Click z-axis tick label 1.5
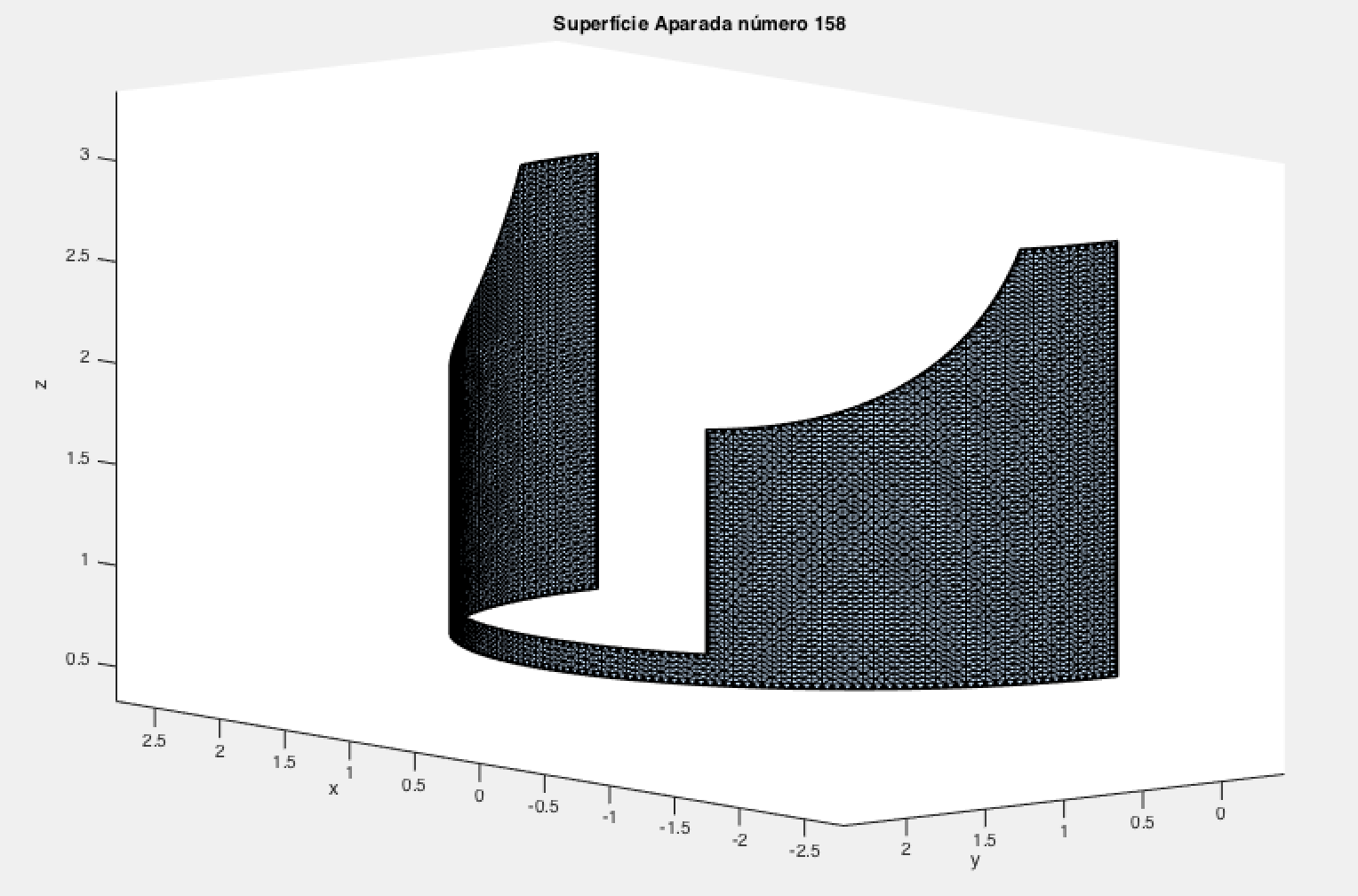Viewport: 1358px width, 896px height. (x=79, y=459)
